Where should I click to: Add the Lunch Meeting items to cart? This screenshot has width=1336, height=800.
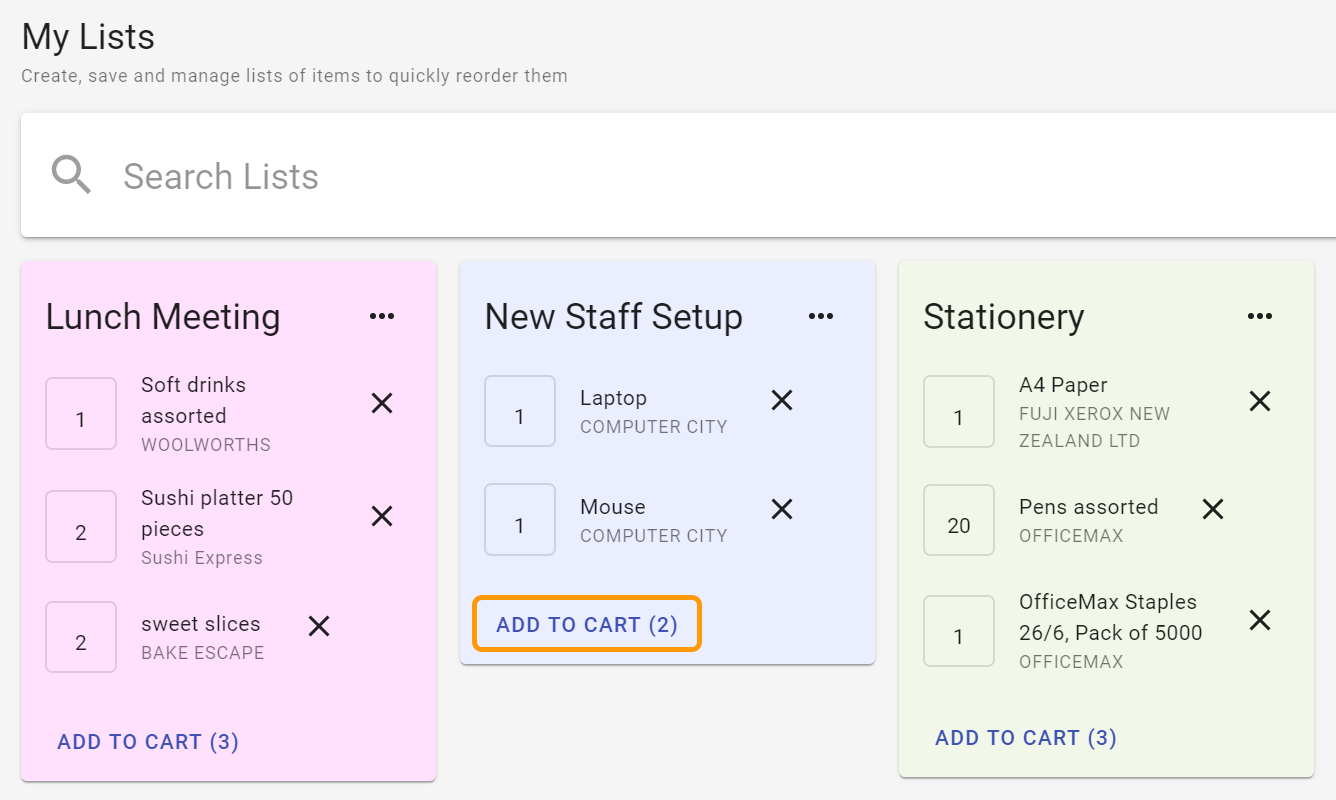coord(147,741)
